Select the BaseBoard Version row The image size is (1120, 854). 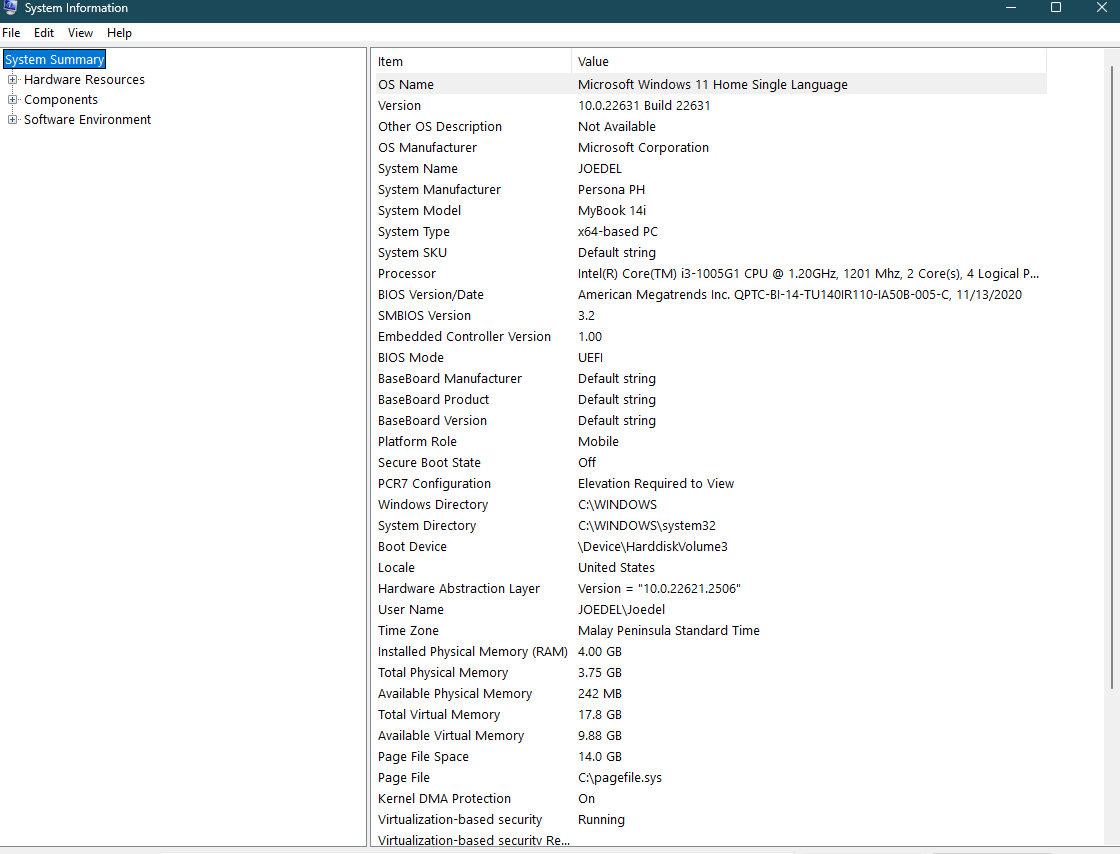[711, 421]
